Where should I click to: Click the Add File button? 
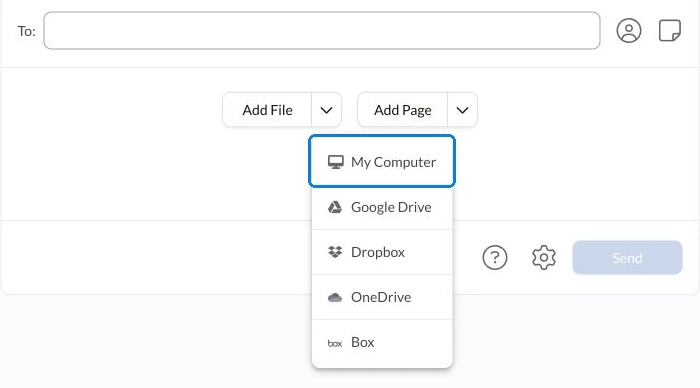pyautogui.click(x=267, y=110)
